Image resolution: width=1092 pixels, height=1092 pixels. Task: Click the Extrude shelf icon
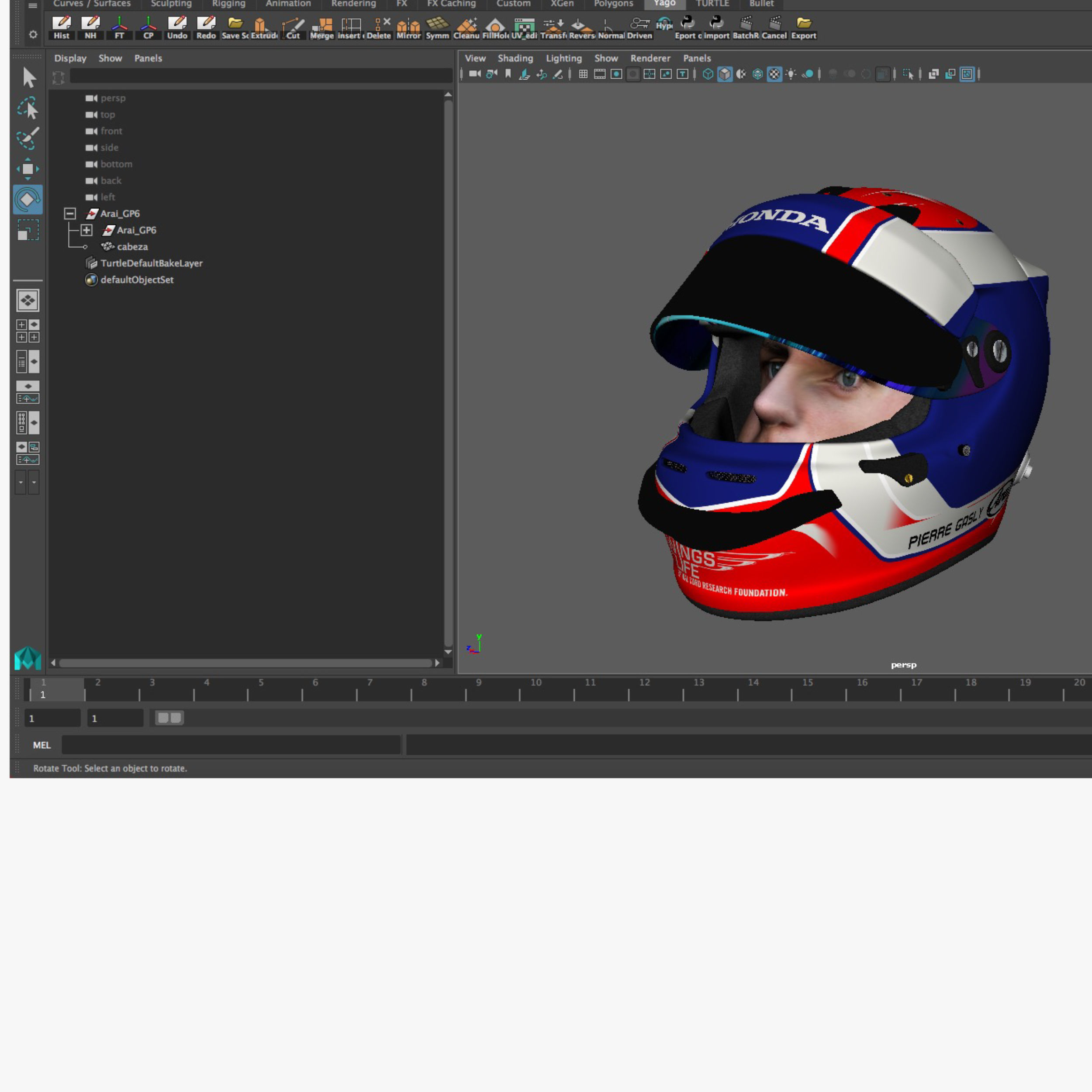point(263,28)
